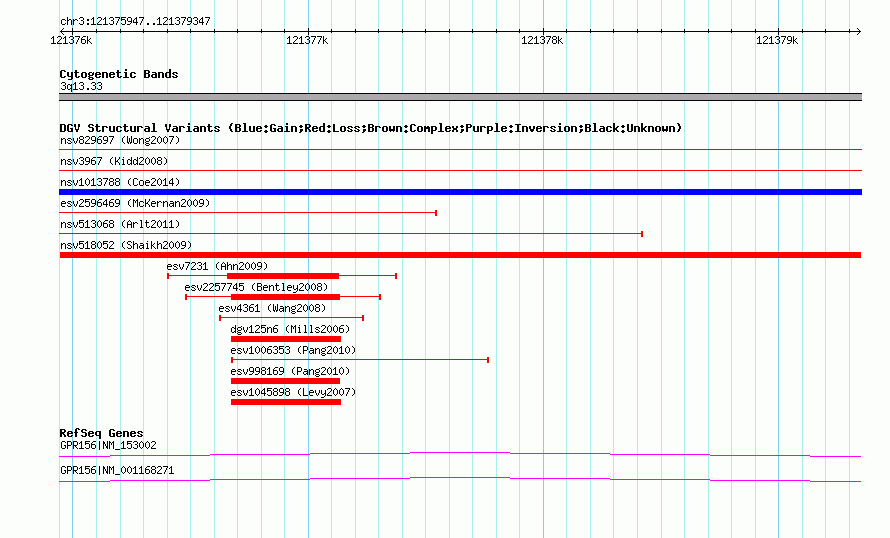
Task: Click the esv7231 (Ahn2009) label
Action: tap(217, 266)
